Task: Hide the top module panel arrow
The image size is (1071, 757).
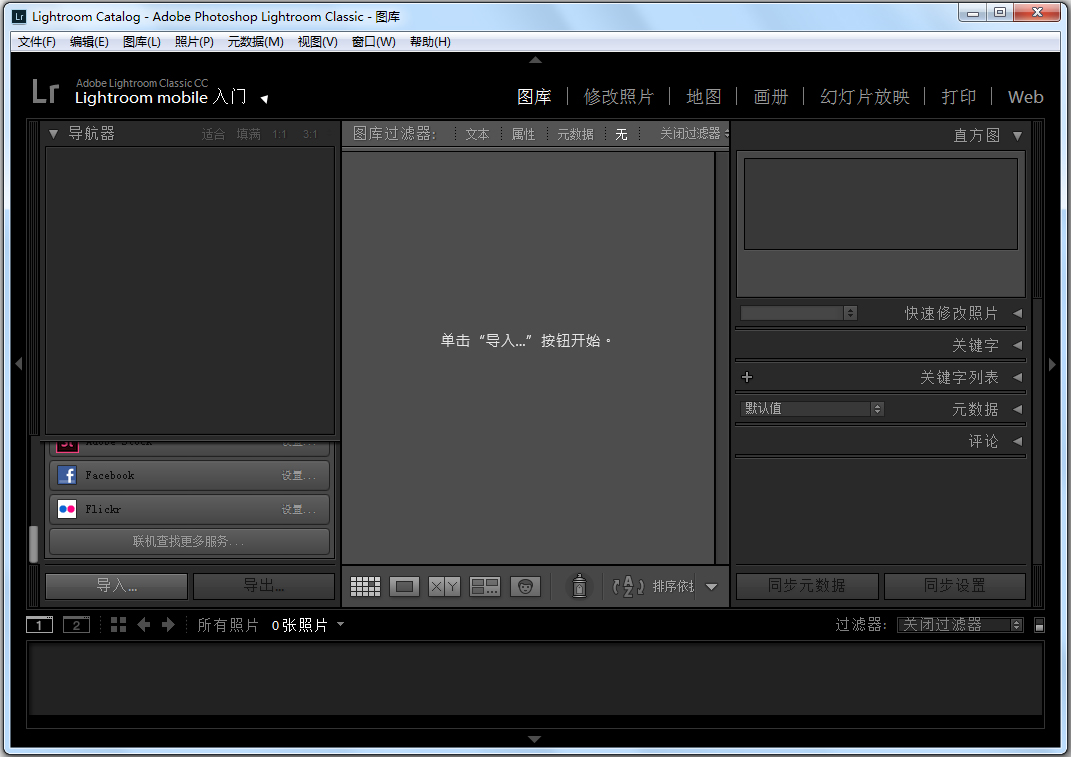Action: (x=536, y=60)
